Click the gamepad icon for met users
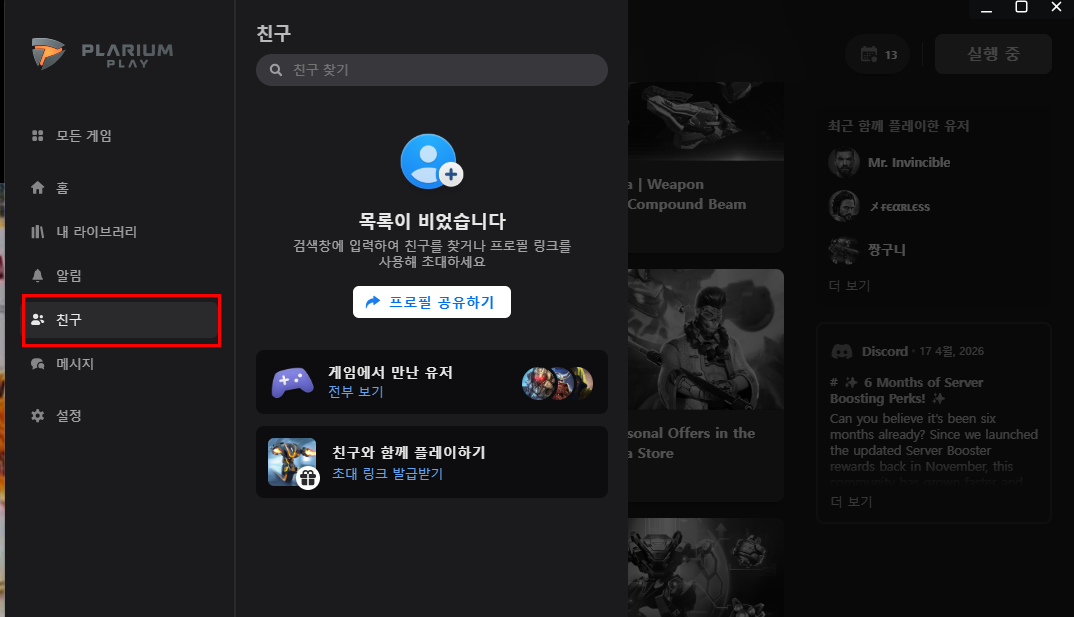The height and width of the screenshot is (617, 1074). (x=292, y=382)
